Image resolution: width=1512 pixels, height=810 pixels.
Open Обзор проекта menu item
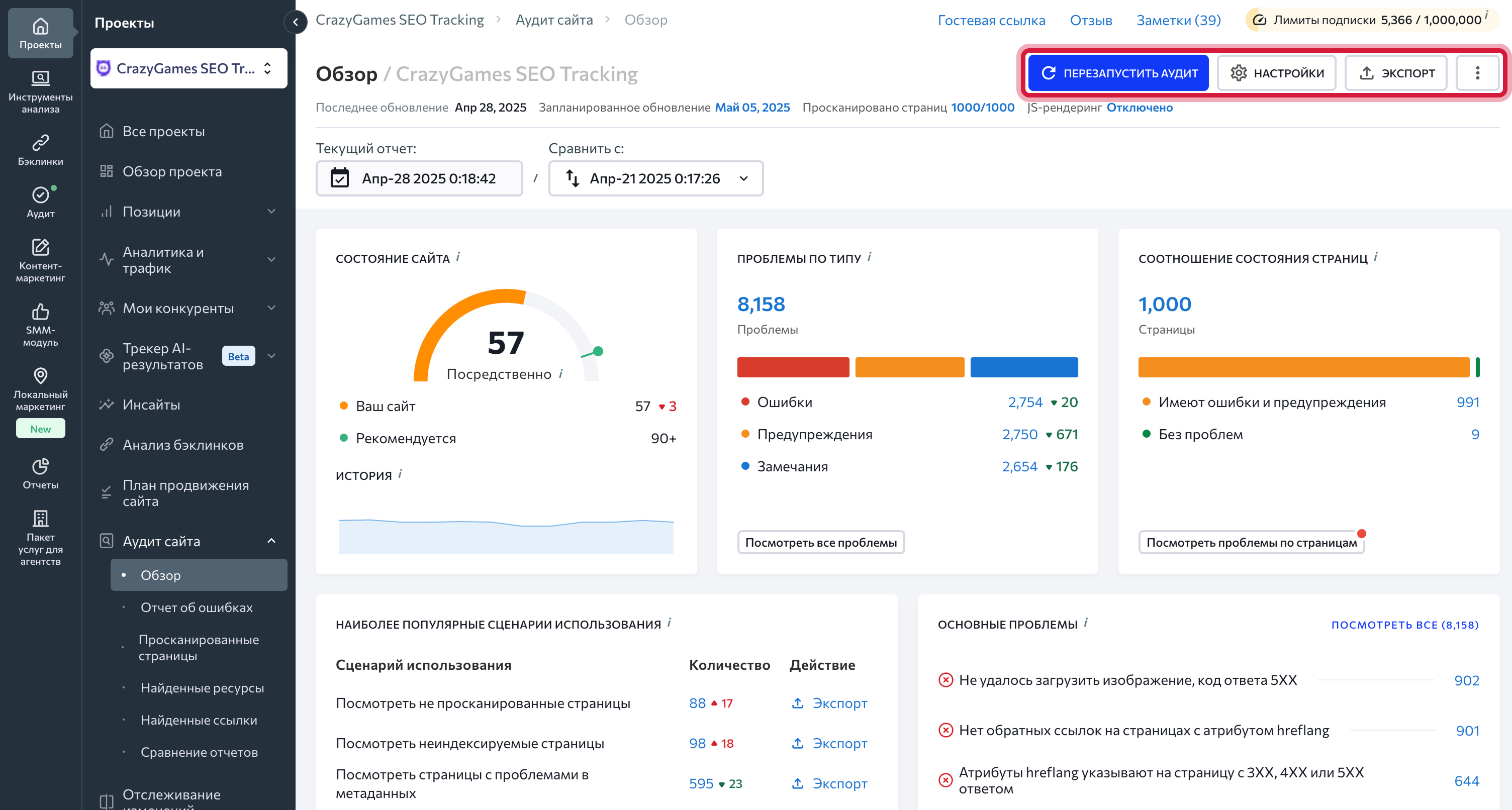pyautogui.click(x=171, y=171)
